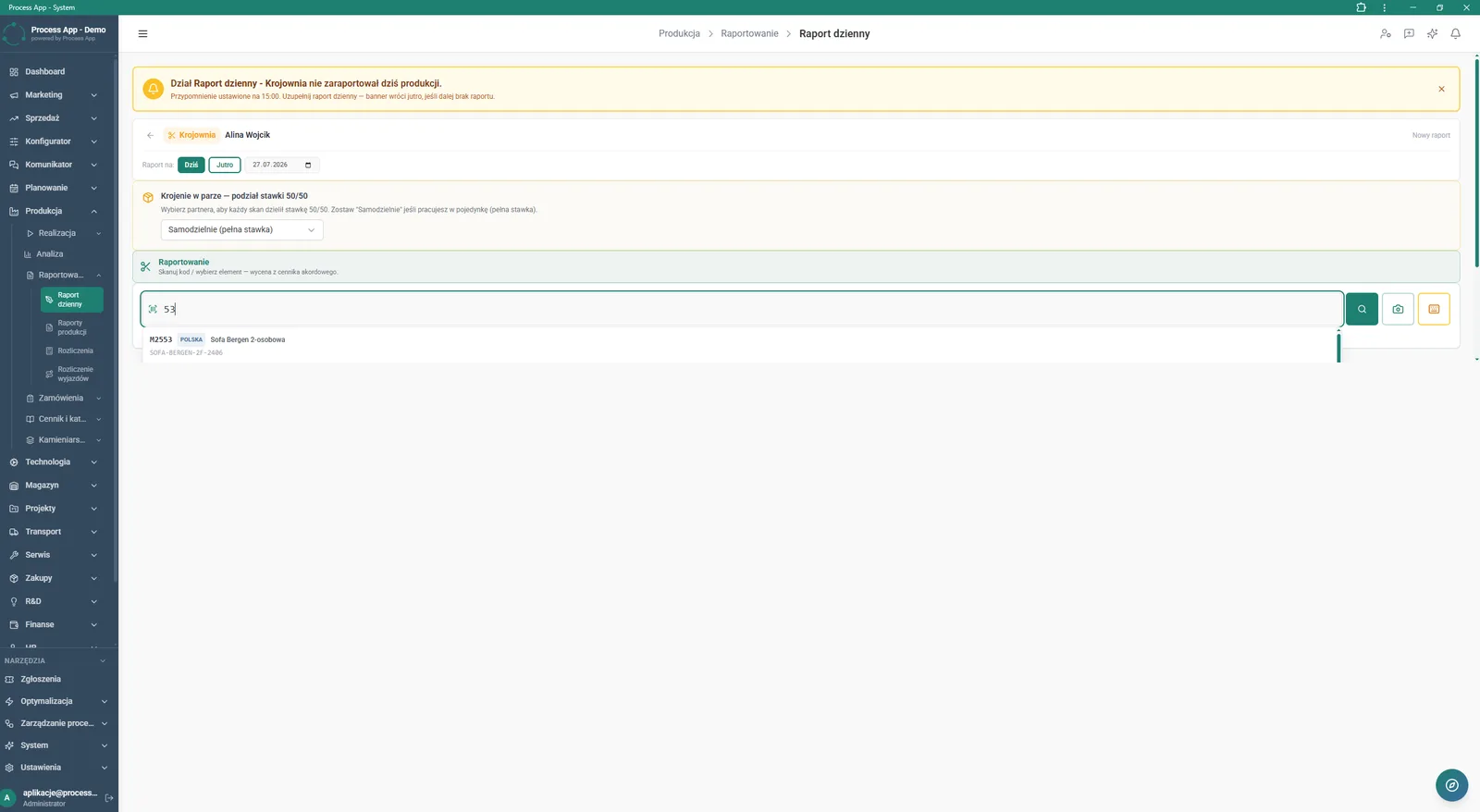Open the user settings icon in header
Screen dimensions: 1480x812
click(1385, 33)
